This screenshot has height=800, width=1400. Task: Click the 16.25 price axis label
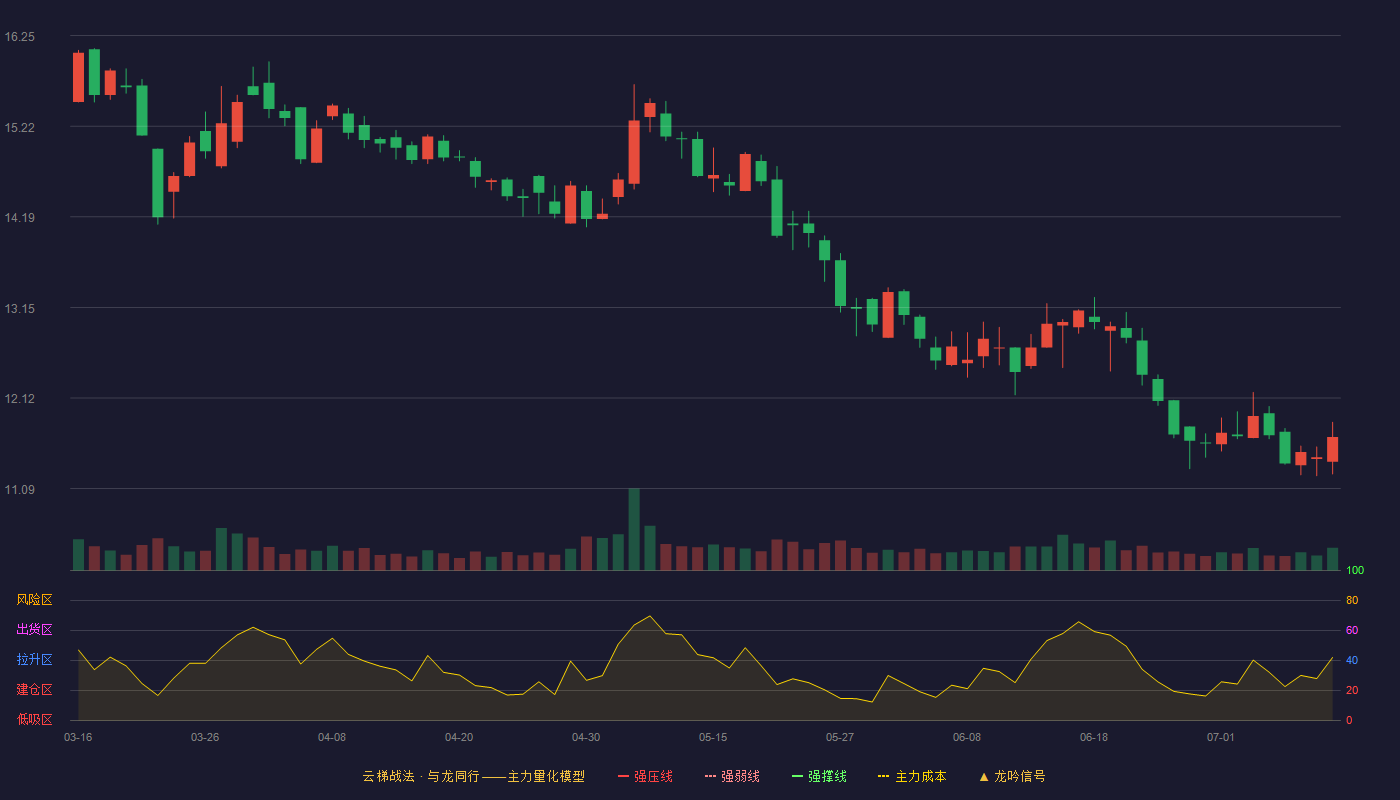coord(20,37)
